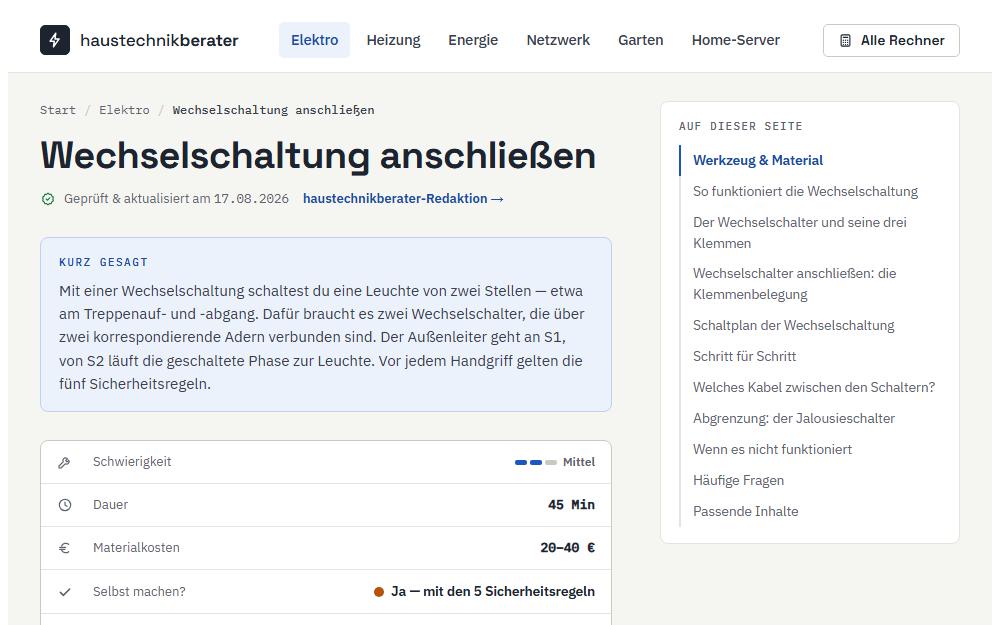Click the Geprüft & aktualisiert am text
Screen dimensions: 1000x625
point(137,198)
